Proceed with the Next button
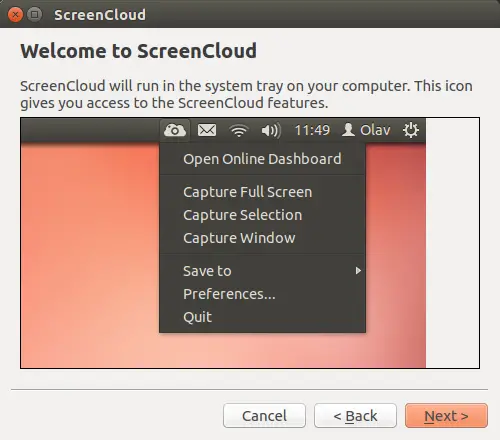The width and height of the screenshot is (500, 440). (x=446, y=416)
